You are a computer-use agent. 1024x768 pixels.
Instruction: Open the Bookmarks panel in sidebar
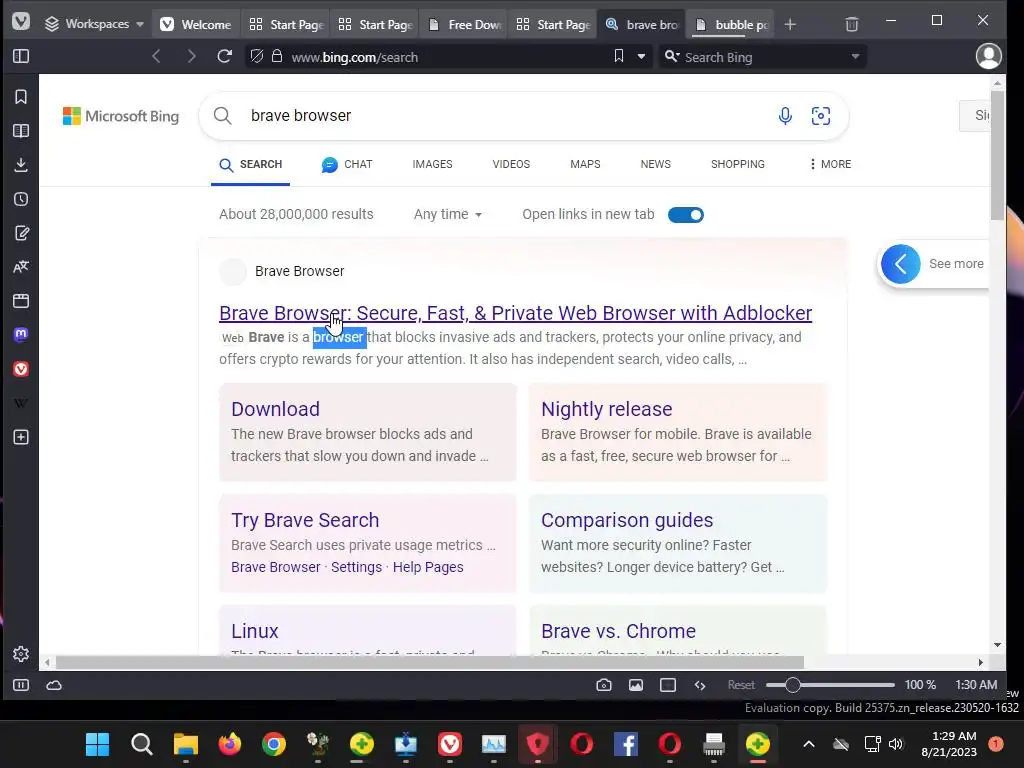(x=21, y=97)
